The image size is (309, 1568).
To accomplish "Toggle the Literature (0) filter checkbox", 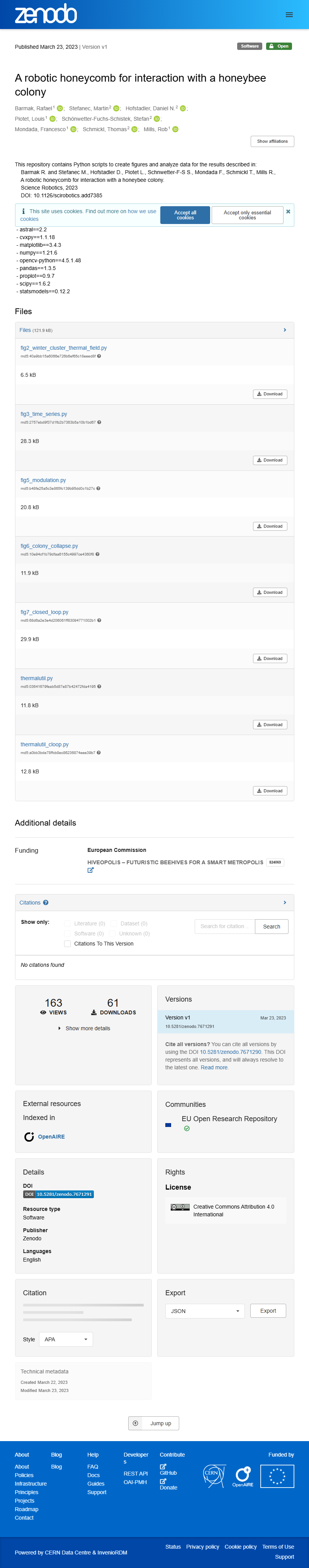I will (68, 923).
